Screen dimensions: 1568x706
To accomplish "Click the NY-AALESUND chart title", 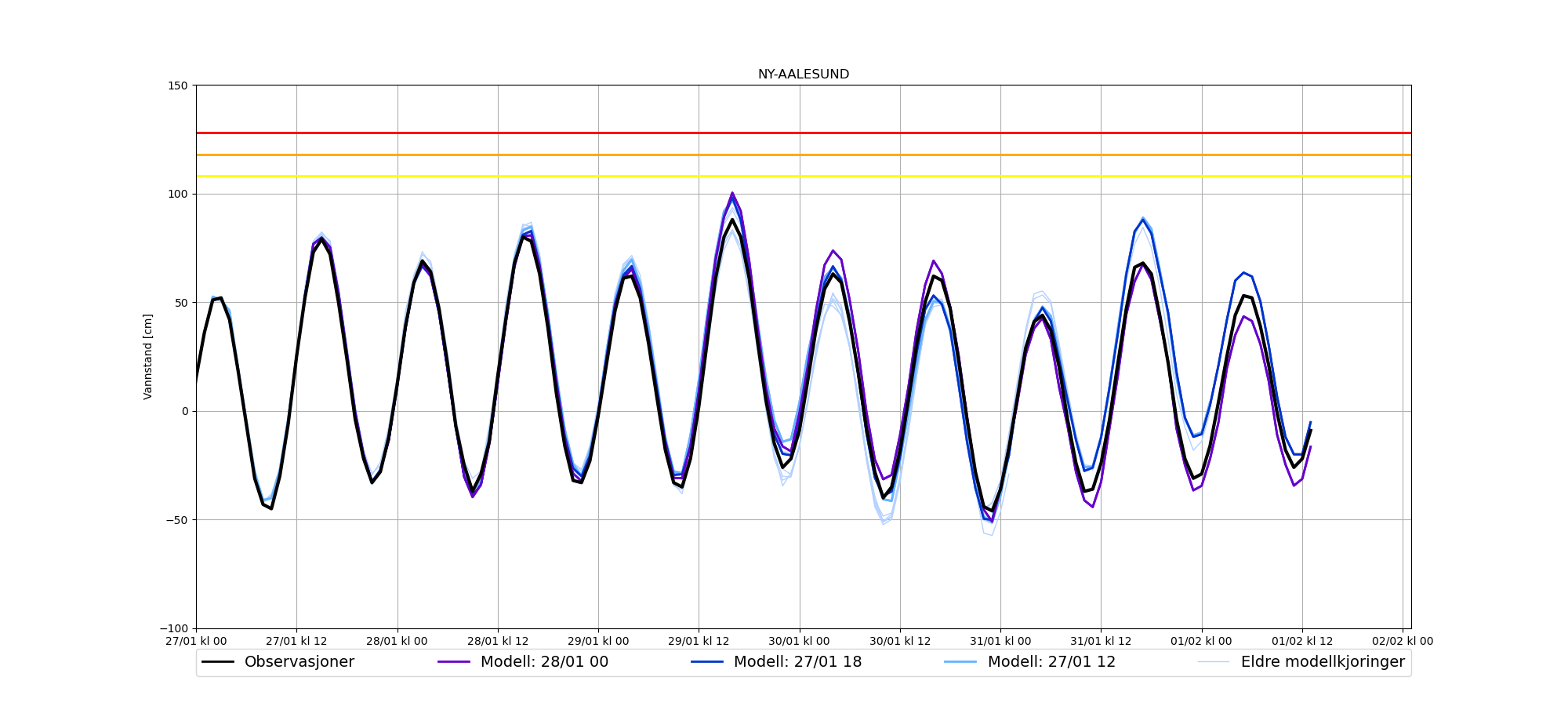I will (x=803, y=75).
